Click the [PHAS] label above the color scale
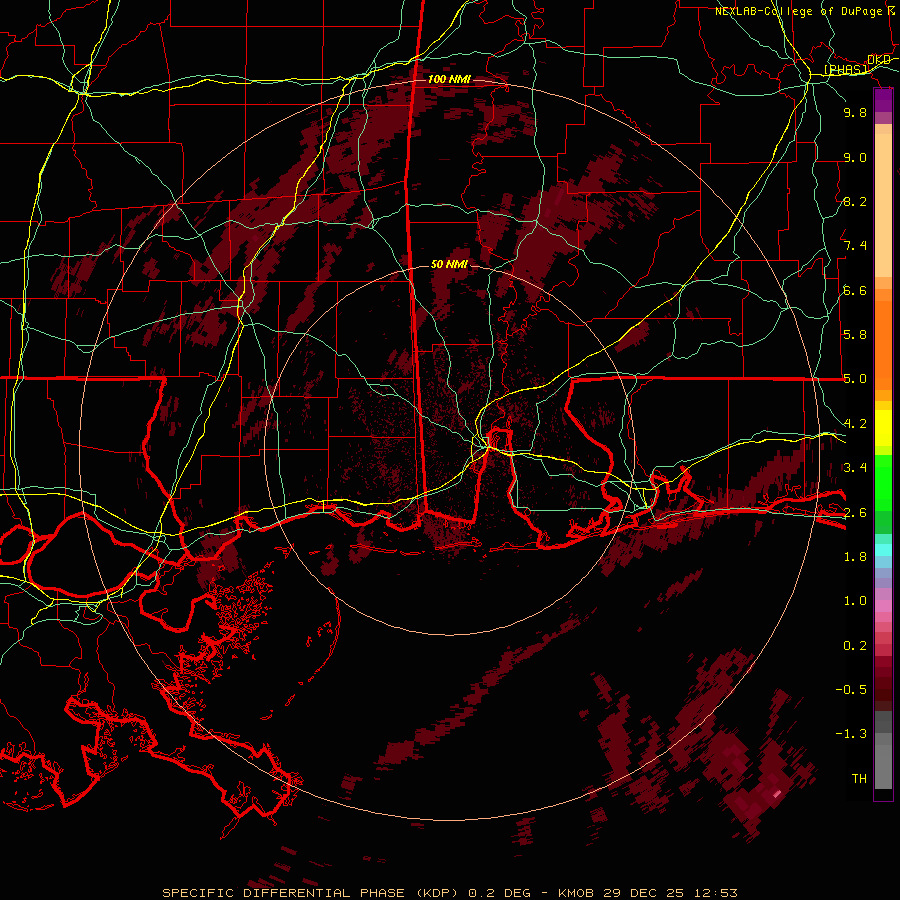 845,70
